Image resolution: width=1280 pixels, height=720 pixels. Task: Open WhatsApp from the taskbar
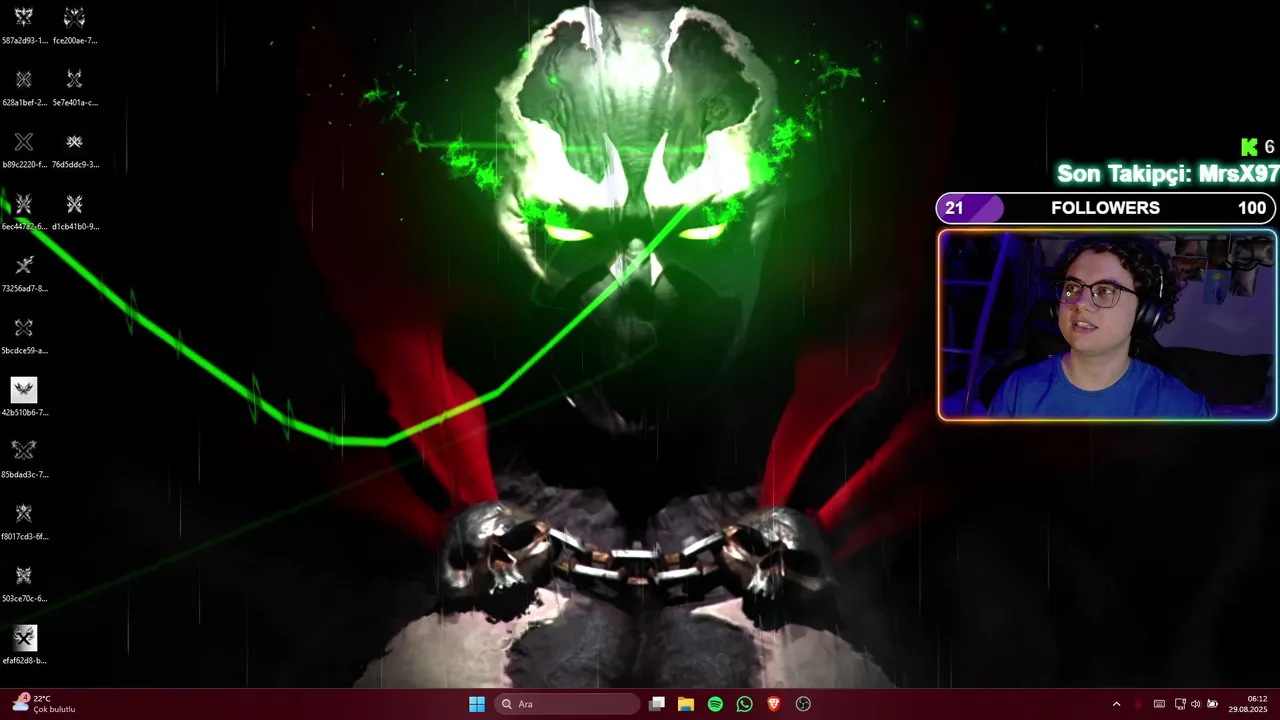pos(744,704)
